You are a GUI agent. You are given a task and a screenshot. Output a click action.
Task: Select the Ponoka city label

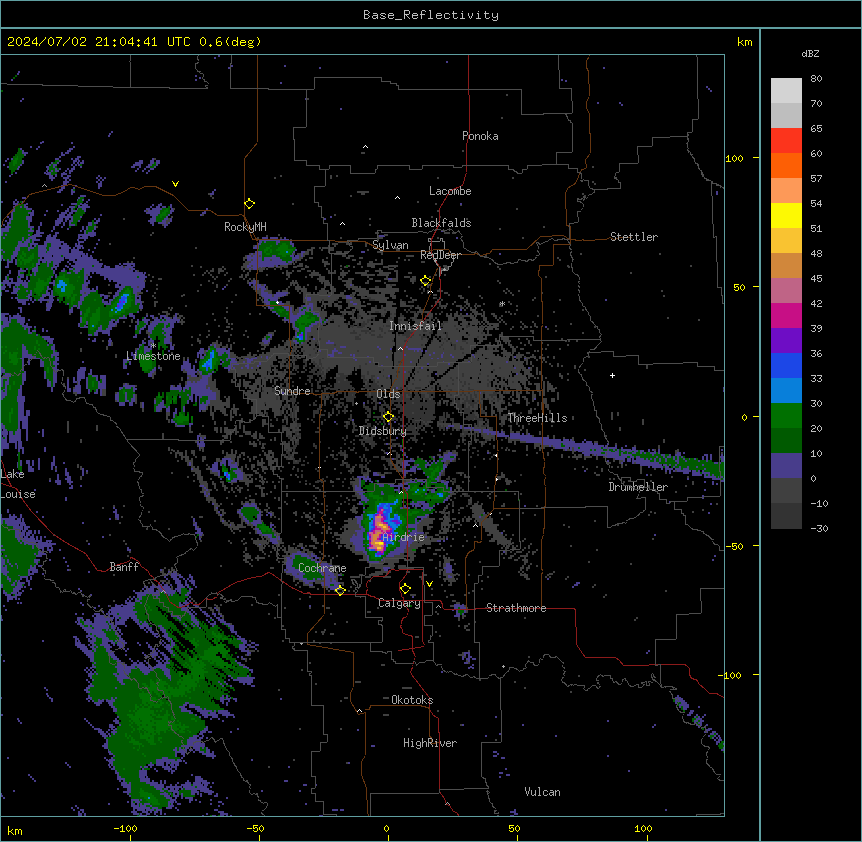[480, 136]
